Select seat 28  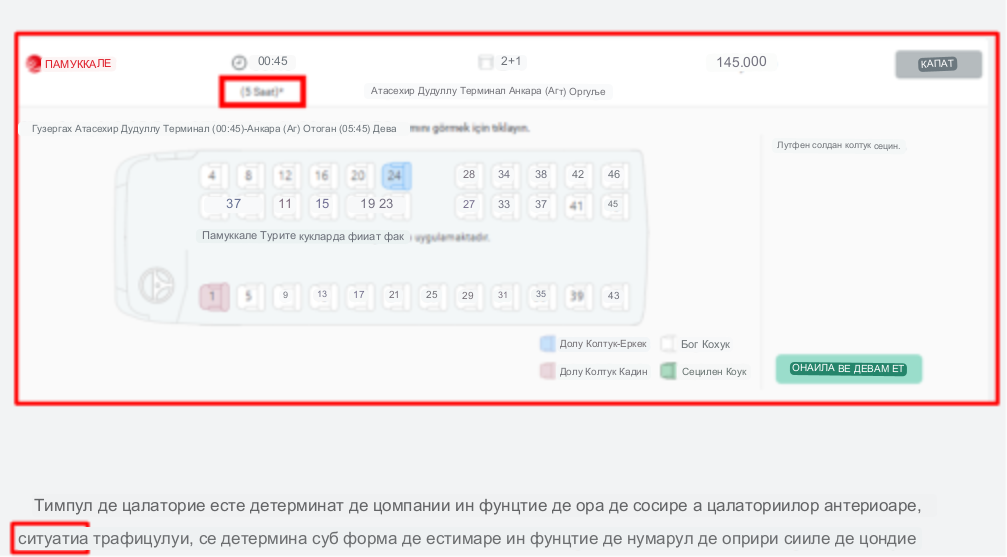(469, 174)
